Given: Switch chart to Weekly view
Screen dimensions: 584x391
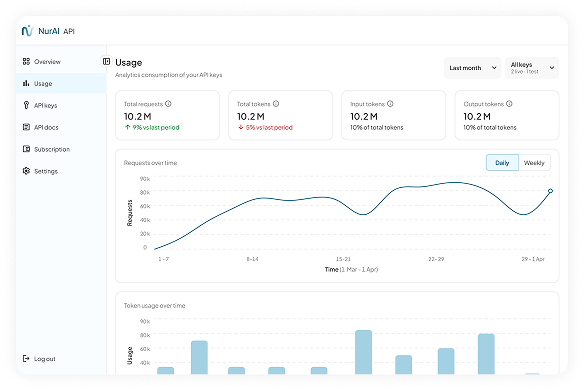Looking at the screenshot, I should pyautogui.click(x=534, y=163).
